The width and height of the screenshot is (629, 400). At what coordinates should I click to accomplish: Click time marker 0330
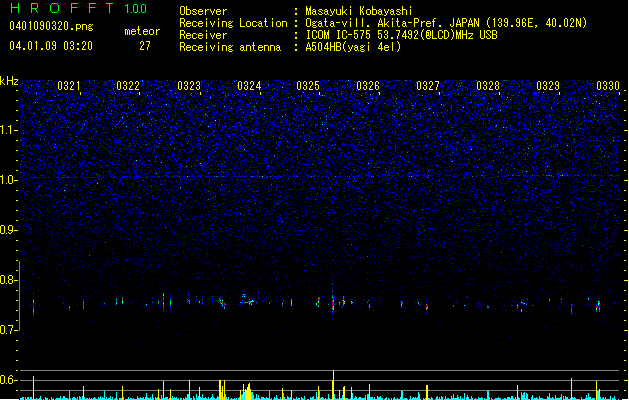pyautogui.click(x=608, y=85)
